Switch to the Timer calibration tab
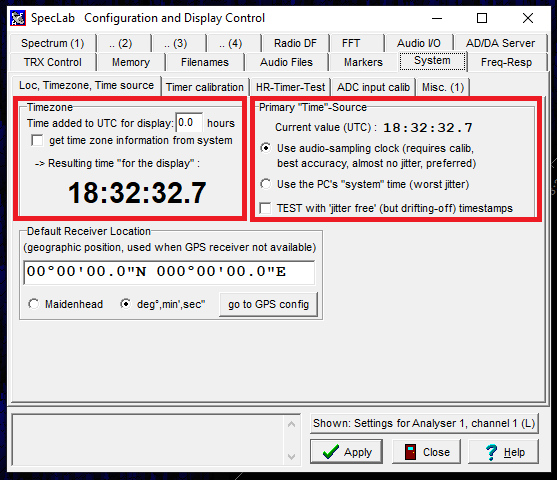This screenshot has height=480, width=557. pos(205,87)
